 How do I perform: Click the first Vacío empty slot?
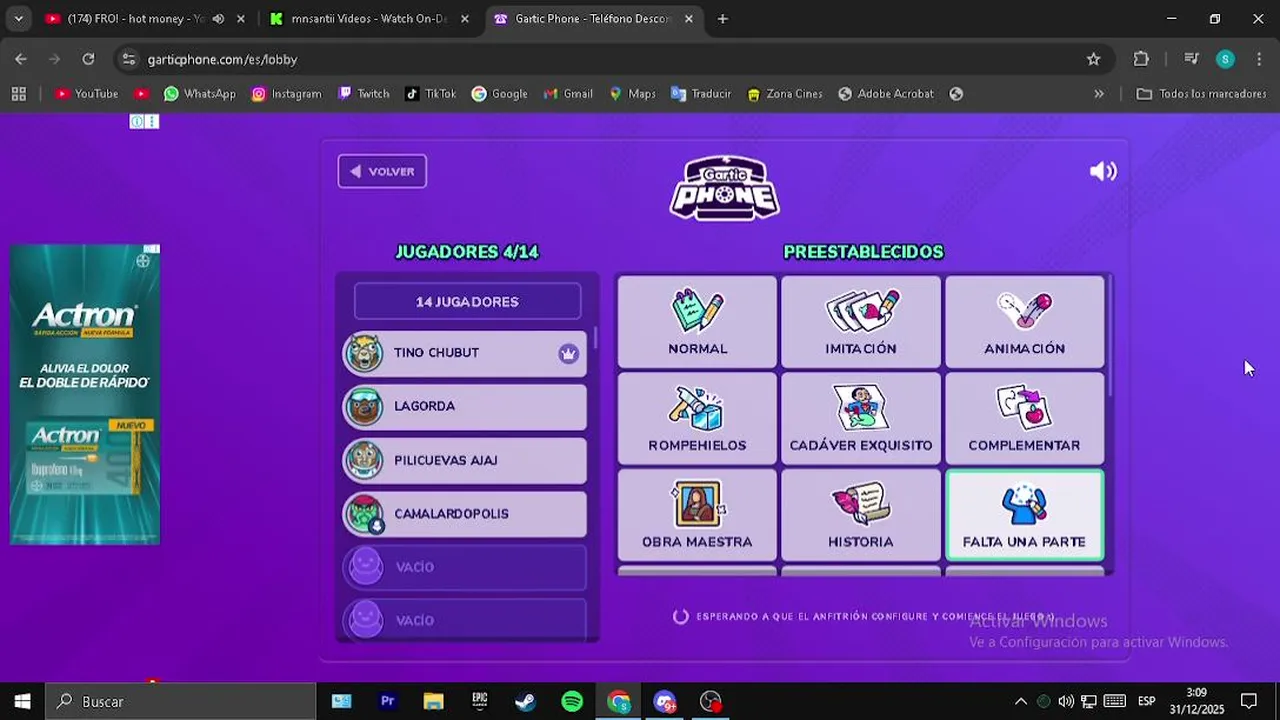point(465,567)
